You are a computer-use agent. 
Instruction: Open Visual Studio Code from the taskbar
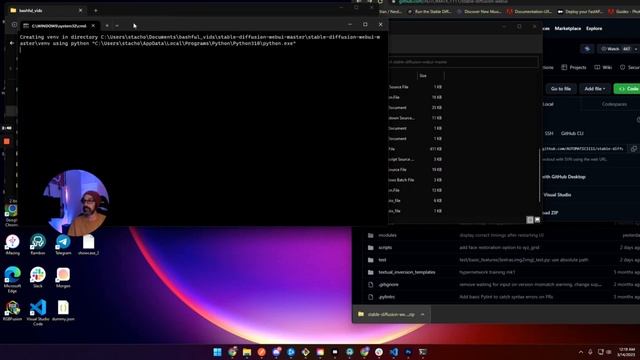(393, 352)
